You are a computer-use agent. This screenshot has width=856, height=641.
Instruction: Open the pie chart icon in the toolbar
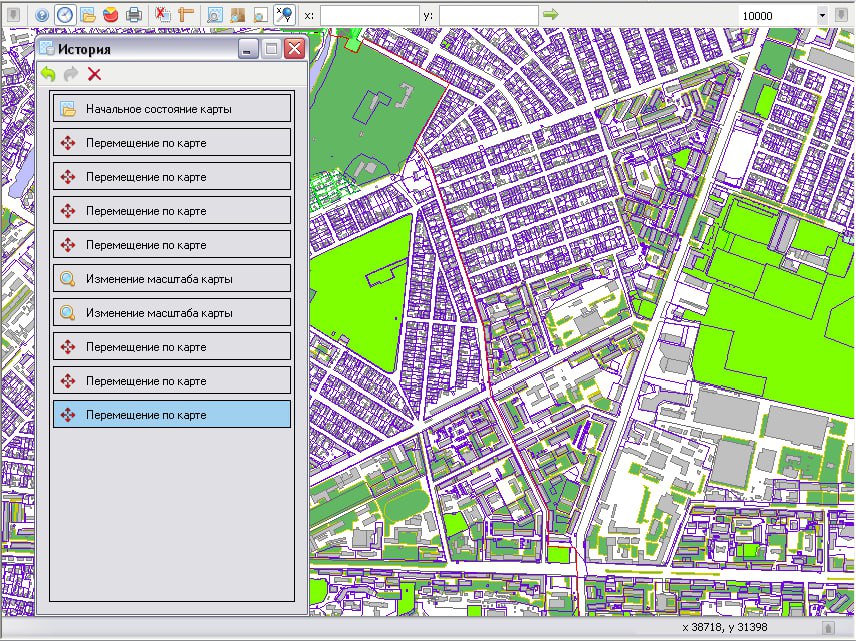tap(110, 15)
